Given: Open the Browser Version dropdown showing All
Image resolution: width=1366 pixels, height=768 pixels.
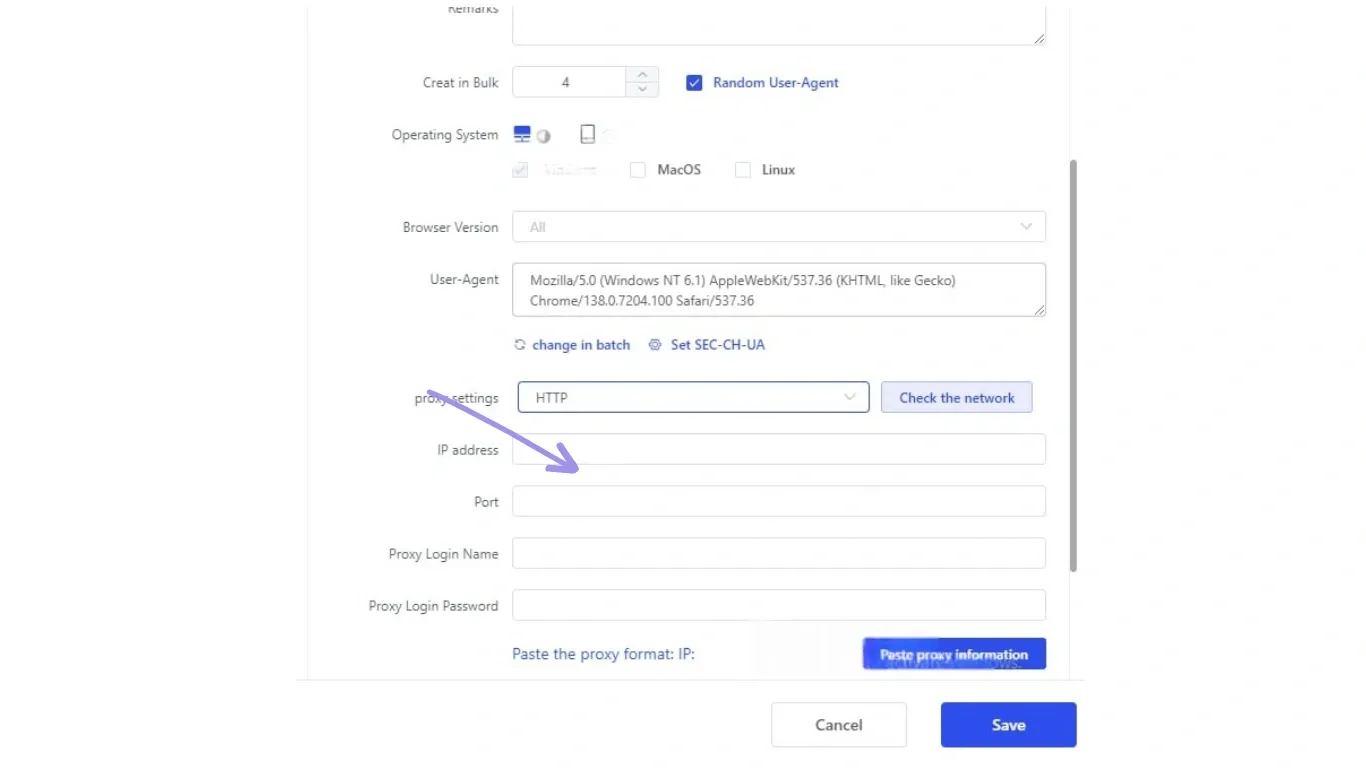Looking at the screenshot, I should pos(779,226).
